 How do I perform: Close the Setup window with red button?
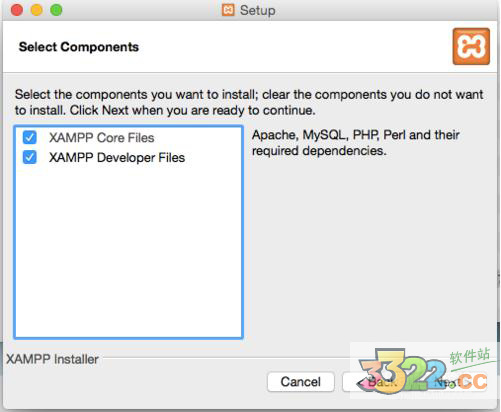tap(17, 10)
